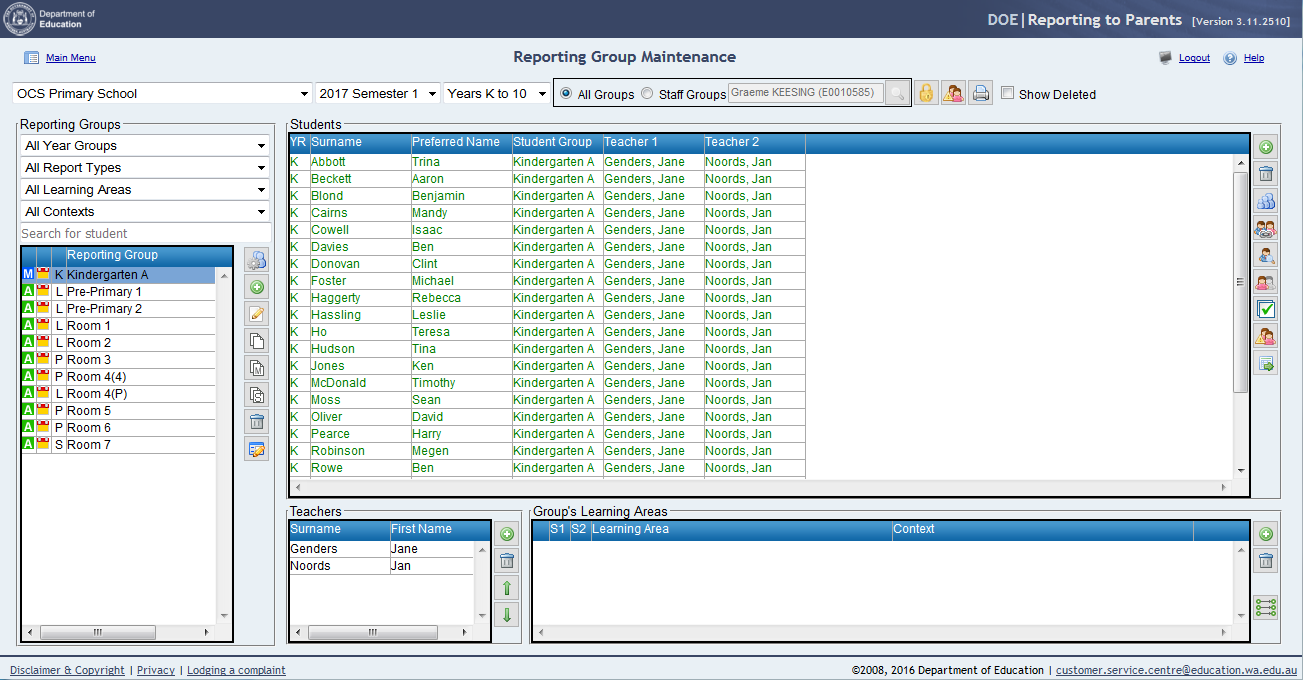Click the printer icon in top toolbar
Image resolution: width=1303 pixels, height=680 pixels.
coord(981,93)
